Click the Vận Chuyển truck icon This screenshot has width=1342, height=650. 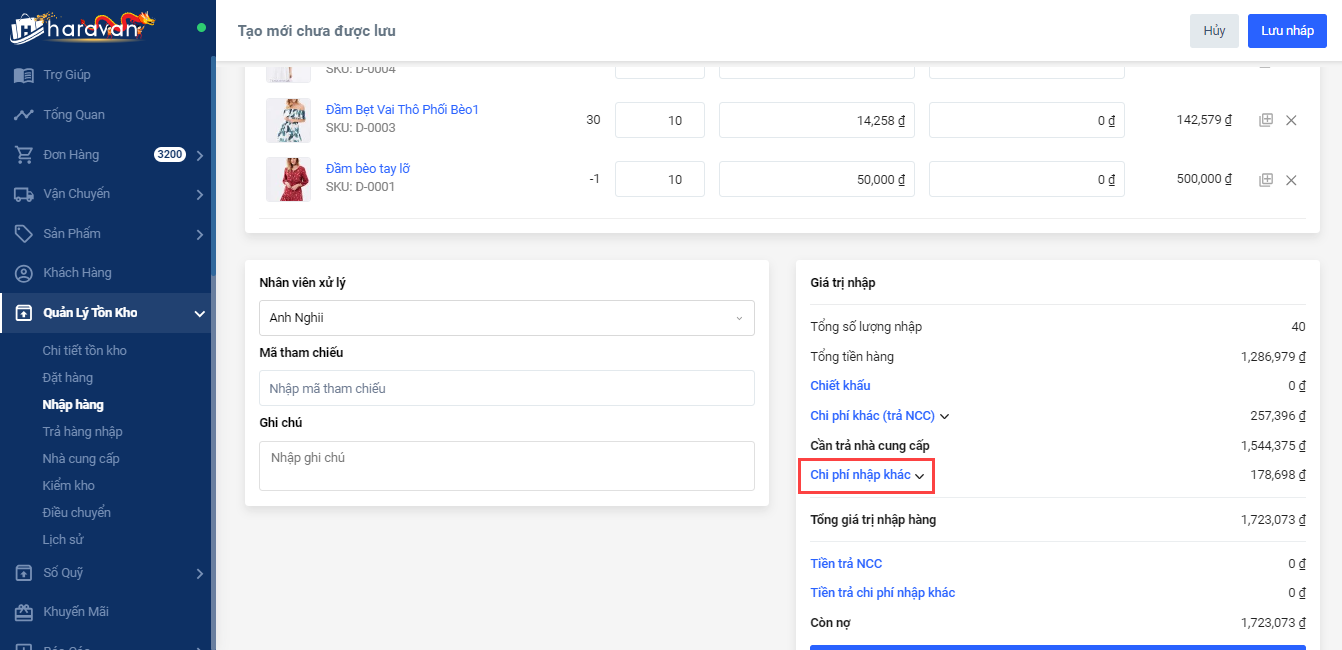click(x=23, y=194)
